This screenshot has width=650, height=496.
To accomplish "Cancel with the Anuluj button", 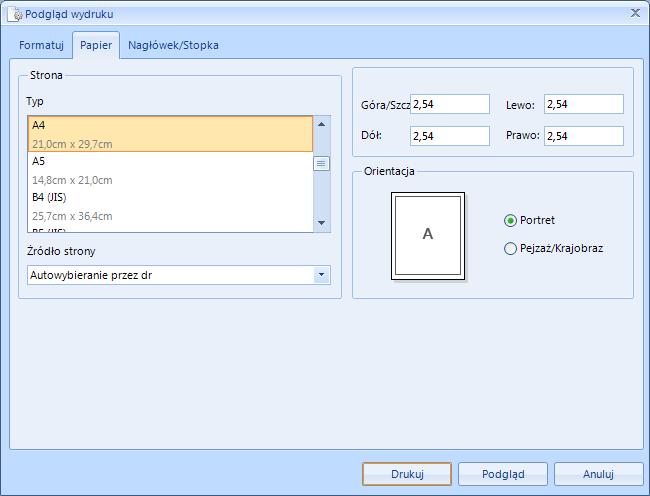I will coord(599,474).
